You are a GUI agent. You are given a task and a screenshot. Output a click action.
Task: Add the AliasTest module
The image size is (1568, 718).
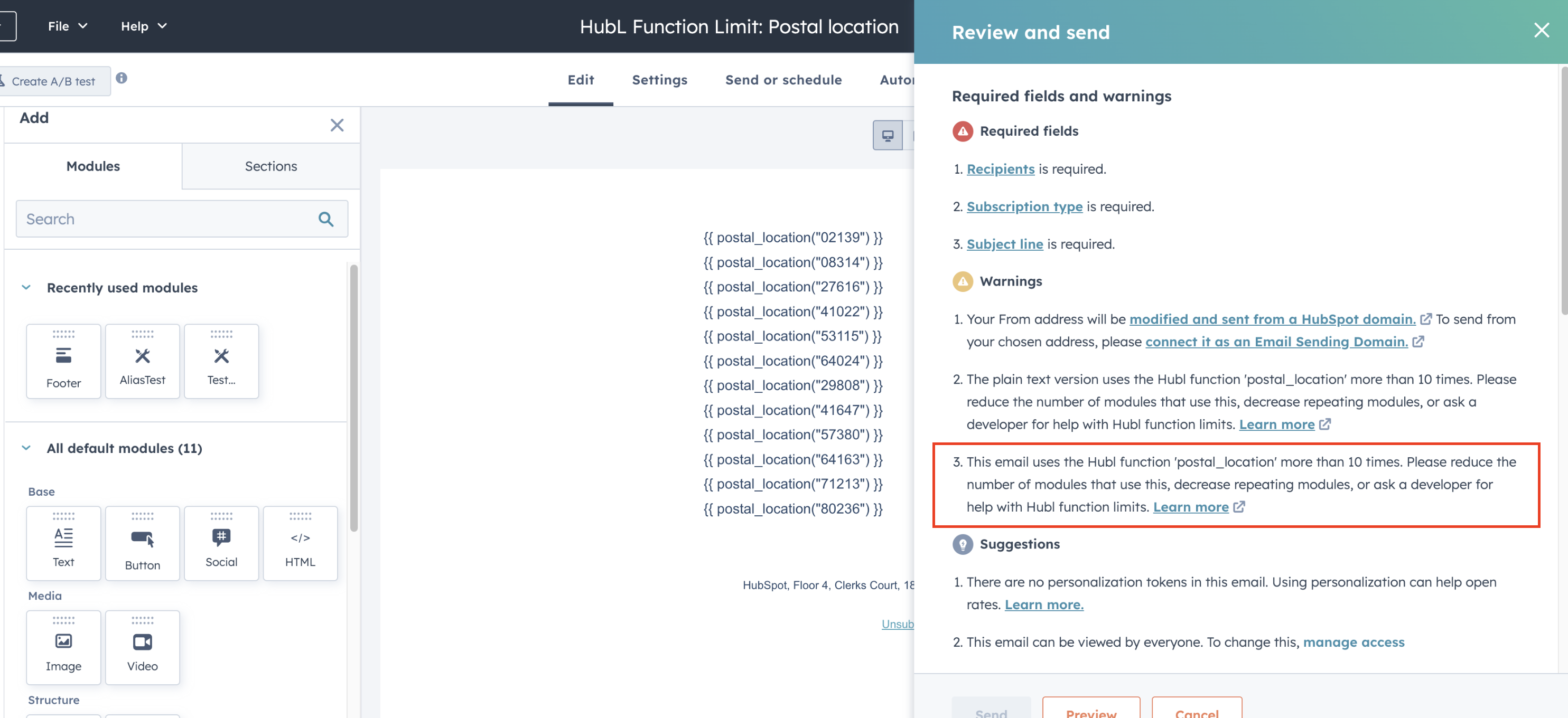(143, 361)
